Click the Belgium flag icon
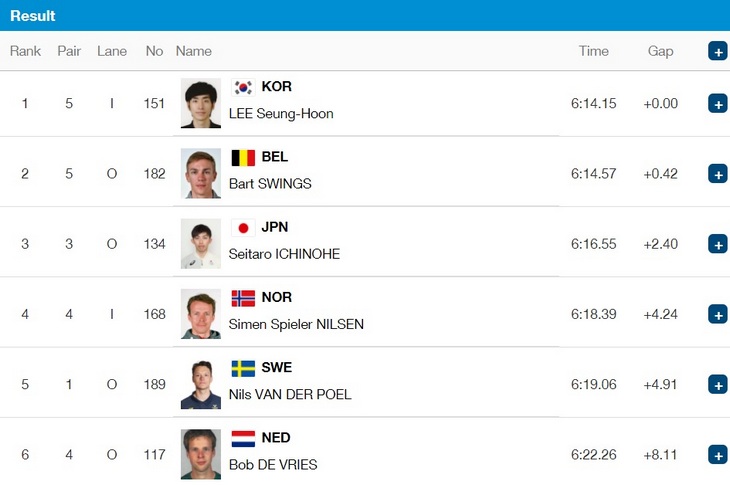Screen dimensions: 730x485 (243, 158)
